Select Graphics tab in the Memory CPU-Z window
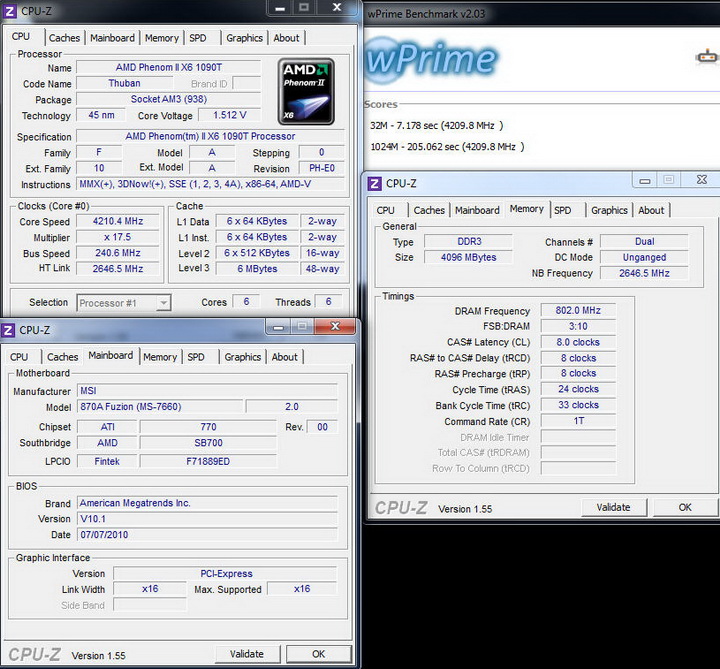This screenshot has height=669, width=720. [609, 210]
